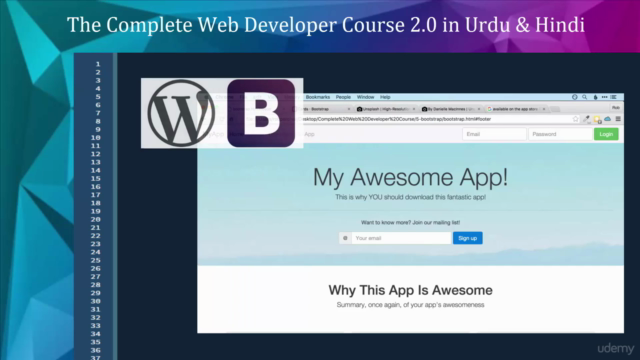Open the Chrome hamburger menu
Screen dimensions: 640x360
[618, 119]
